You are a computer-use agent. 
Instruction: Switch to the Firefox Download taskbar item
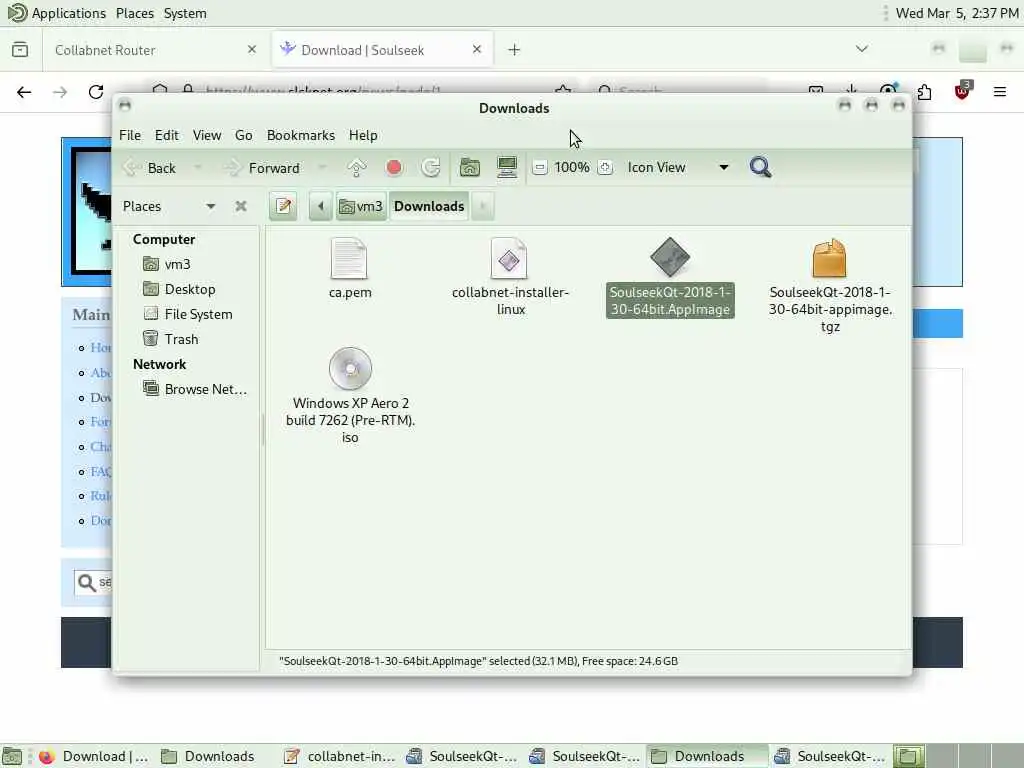[93, 756]
